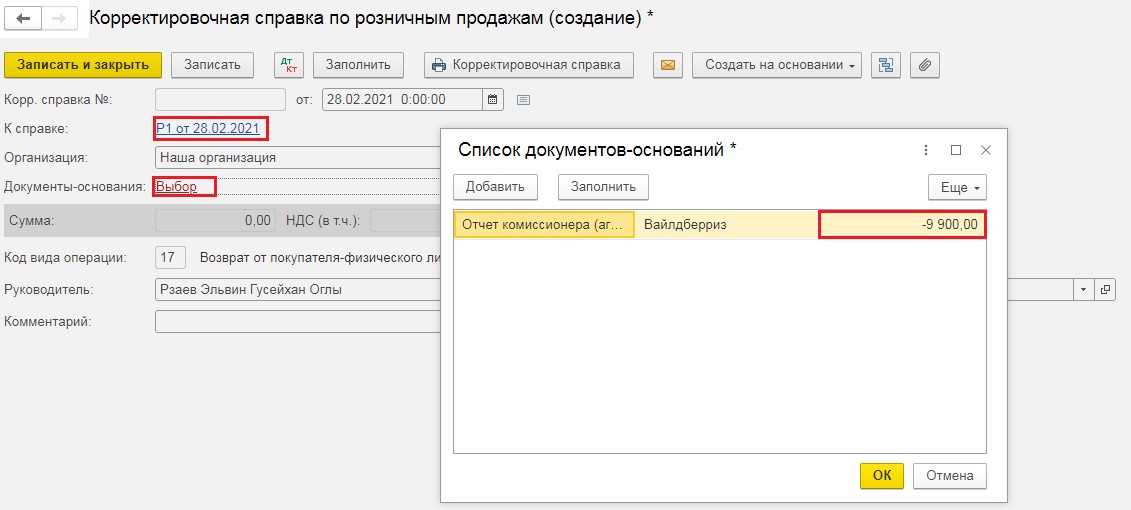
Task: Click the Код вида операции field 17
Action: (x=170, y=257)
